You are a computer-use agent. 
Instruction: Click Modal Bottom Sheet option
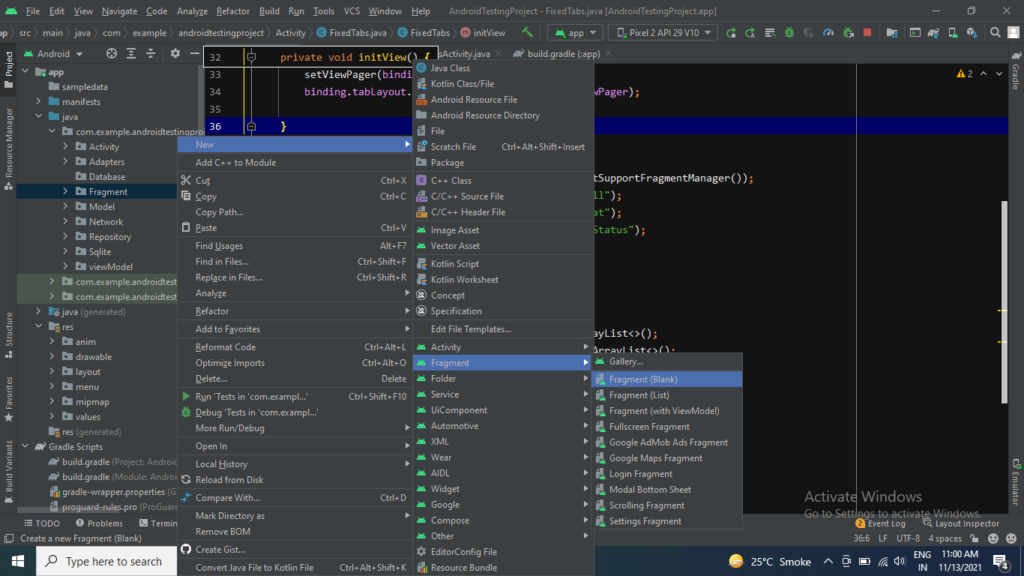(x=667, y=489)
